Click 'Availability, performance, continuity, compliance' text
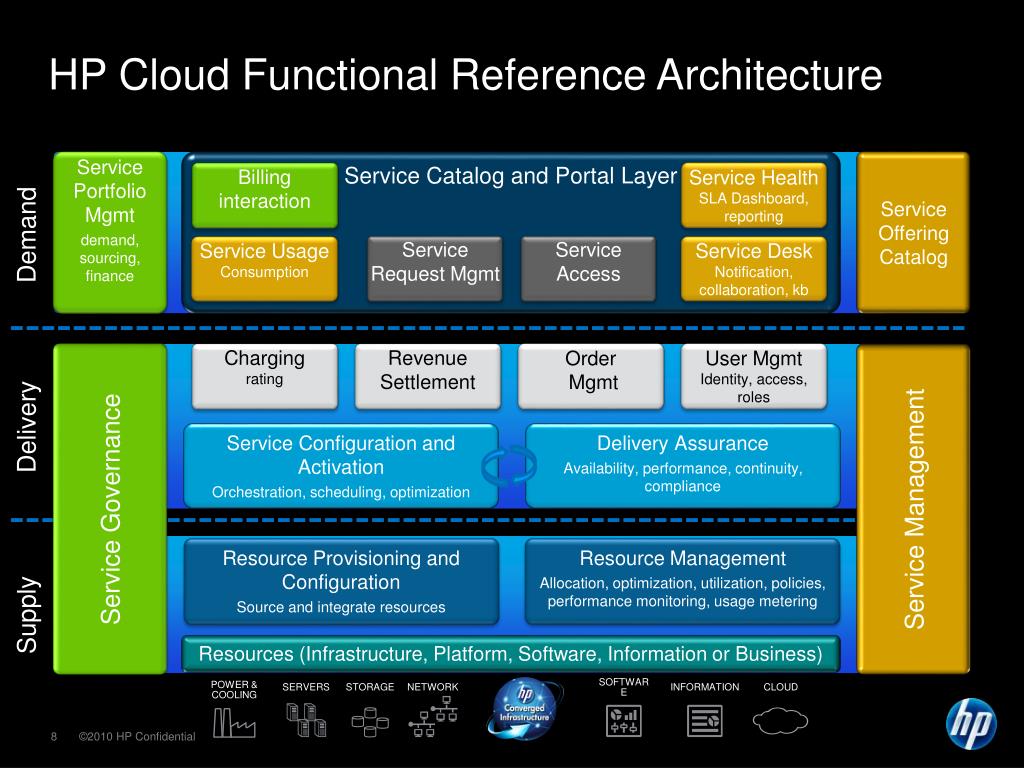Image resolution: width=1024 pixels, height=768 pixels. coord(682,477)
